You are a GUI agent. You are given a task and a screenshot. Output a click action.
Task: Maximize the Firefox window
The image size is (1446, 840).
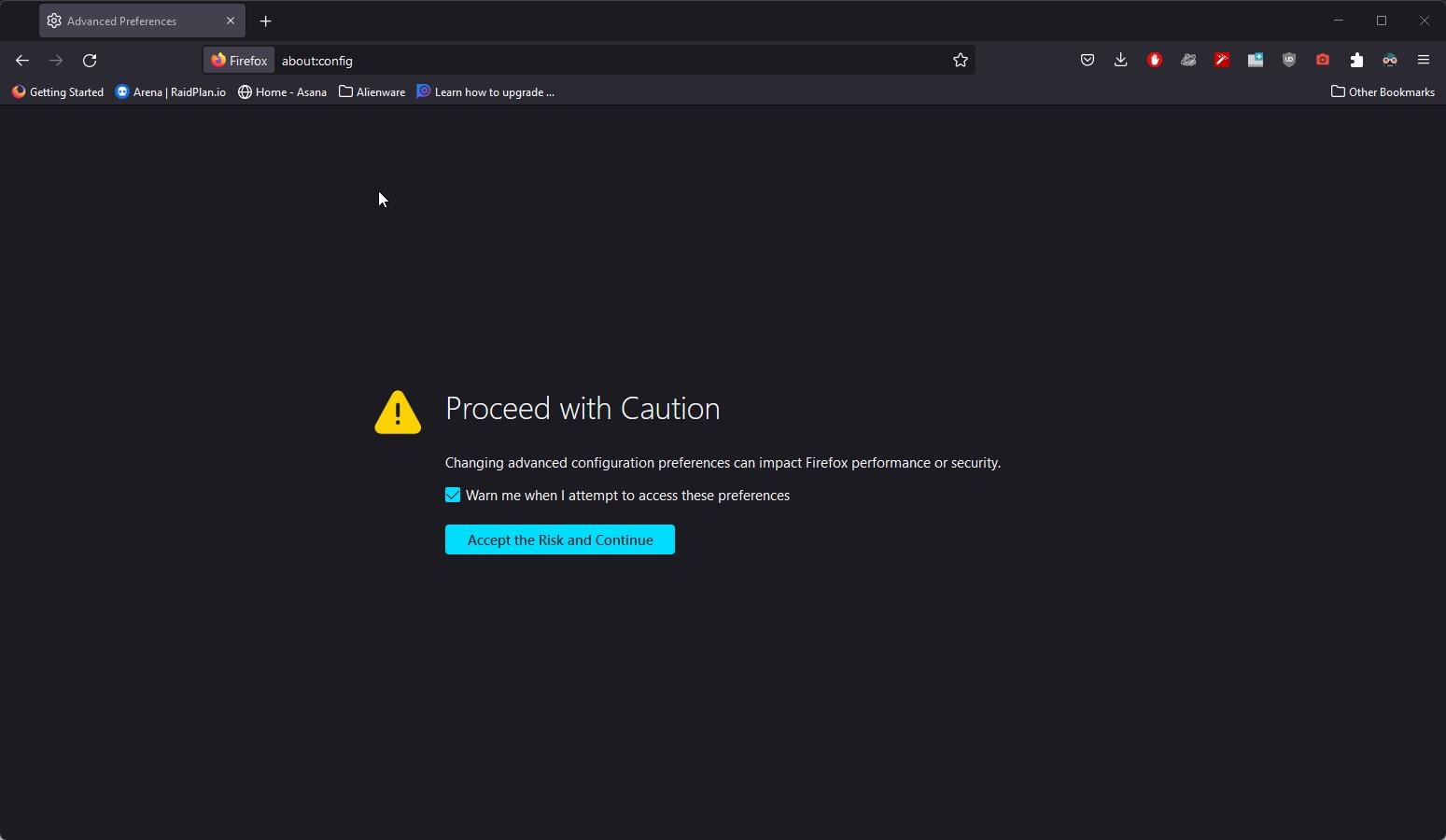1382,21
